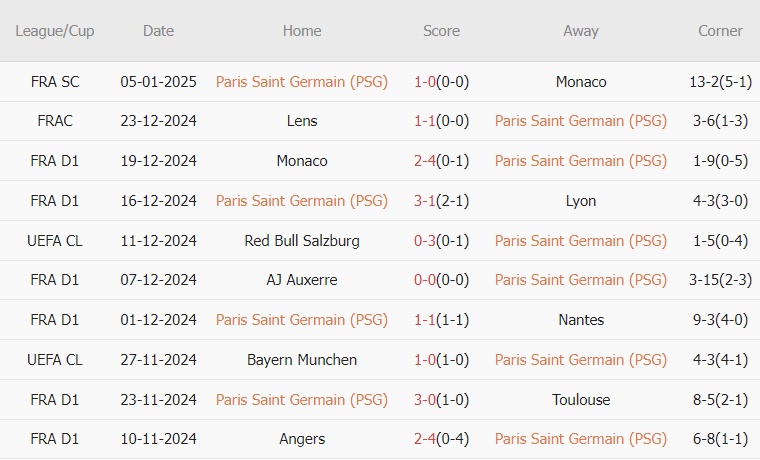This screenshot has height=460, width=760.
Task: Click the Monaco home team on 19-12-2024
Action: tap(302, 161)
